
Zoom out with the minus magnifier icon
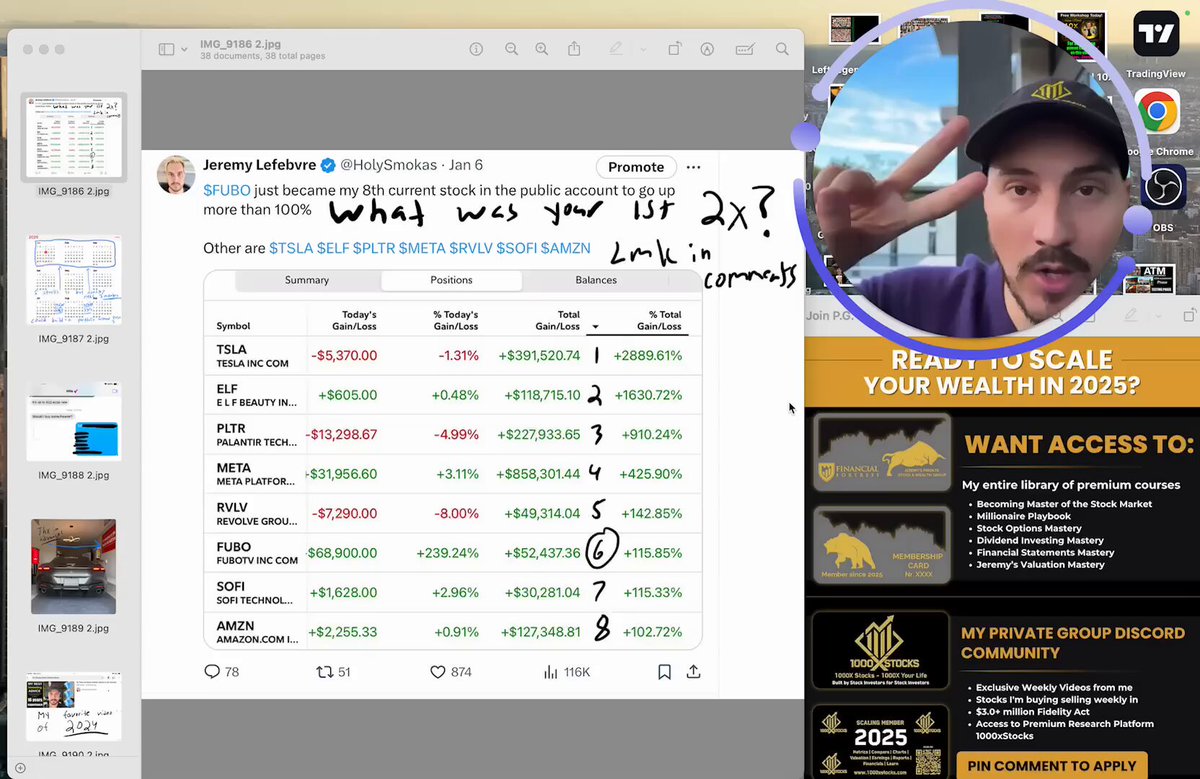pos(511,49)
